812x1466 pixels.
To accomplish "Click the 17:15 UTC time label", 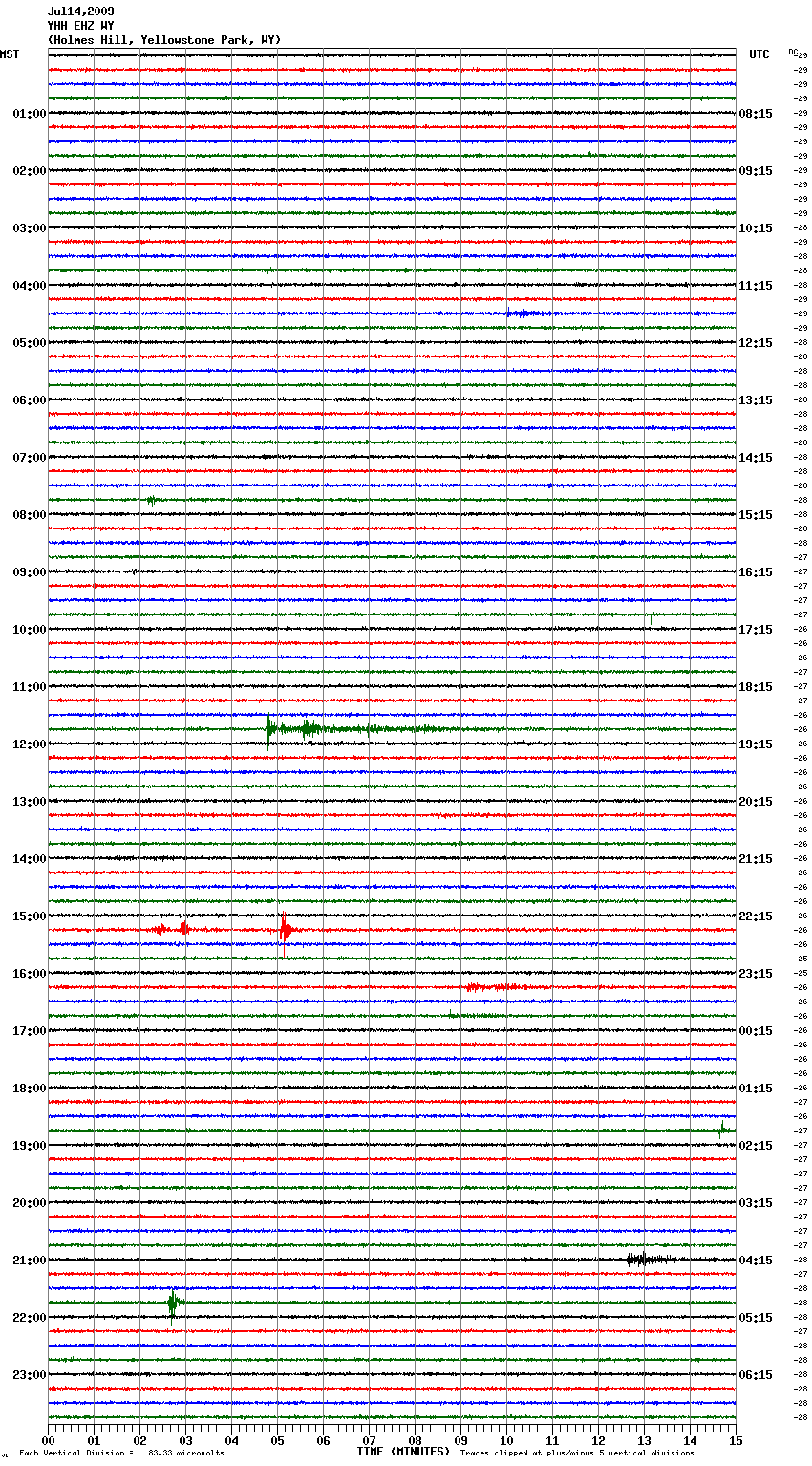I will point(756,630).
